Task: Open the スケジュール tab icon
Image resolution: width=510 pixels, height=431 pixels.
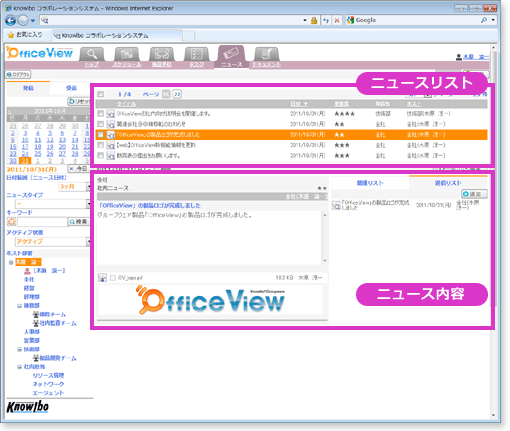Action: (x=127, y=54)
